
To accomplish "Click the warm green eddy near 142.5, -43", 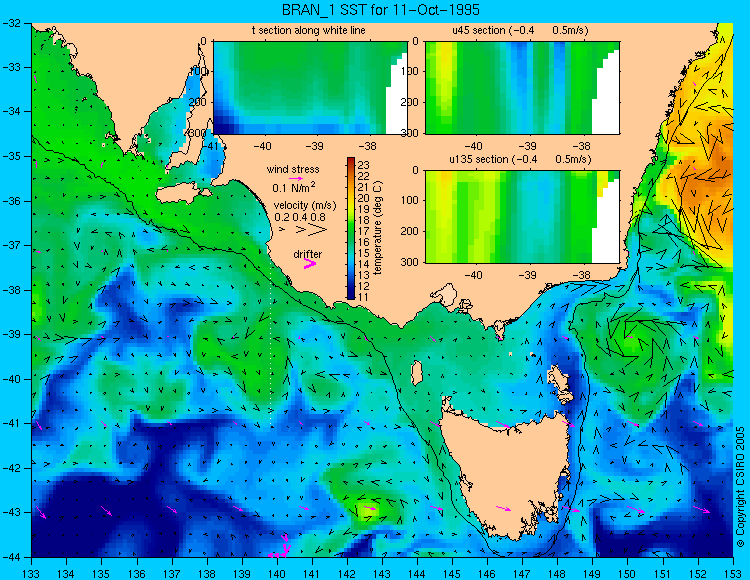I will [369, 508].
